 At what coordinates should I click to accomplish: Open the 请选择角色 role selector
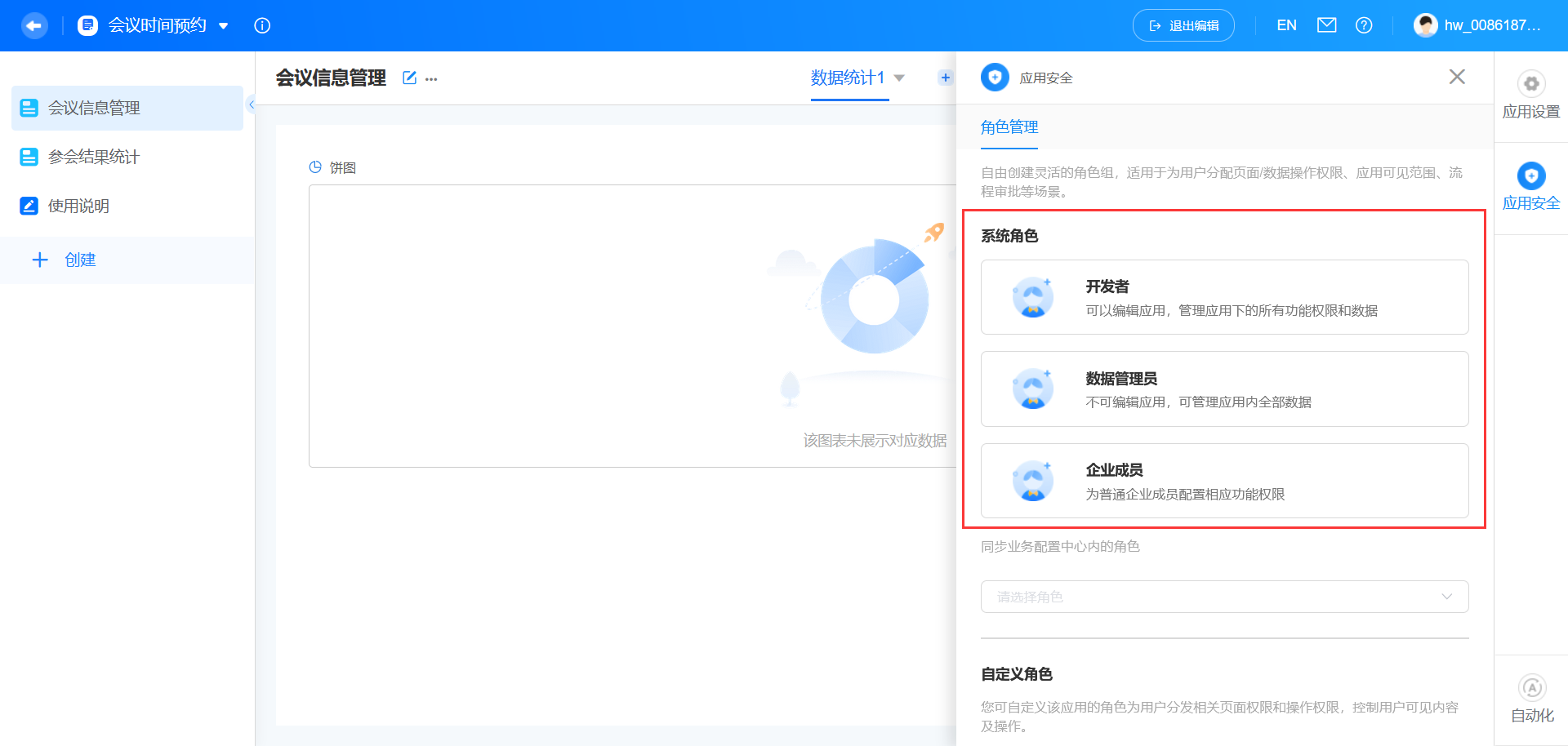tap(1223, 597)
